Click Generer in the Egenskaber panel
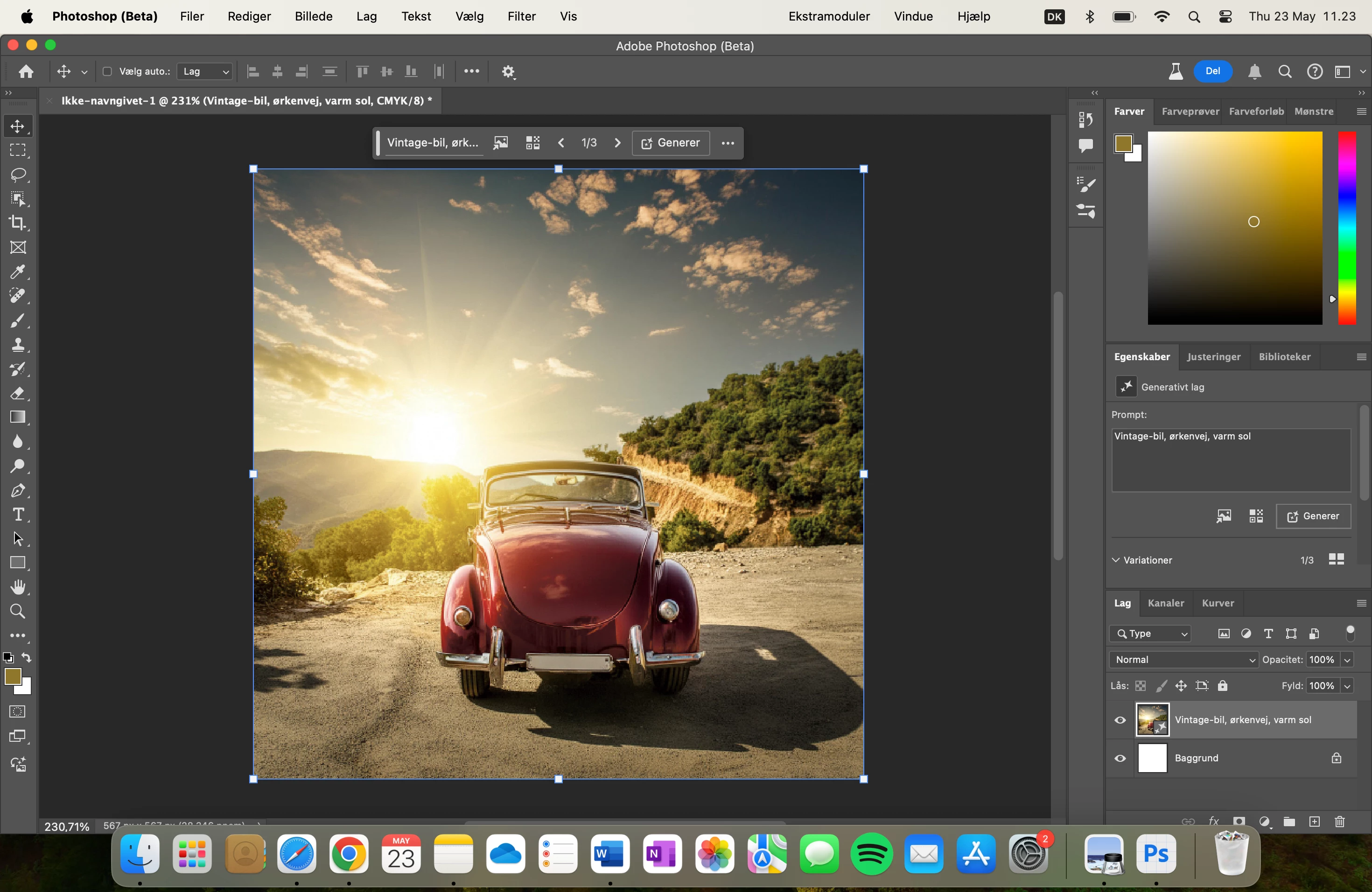 (x=1313, y=516)
